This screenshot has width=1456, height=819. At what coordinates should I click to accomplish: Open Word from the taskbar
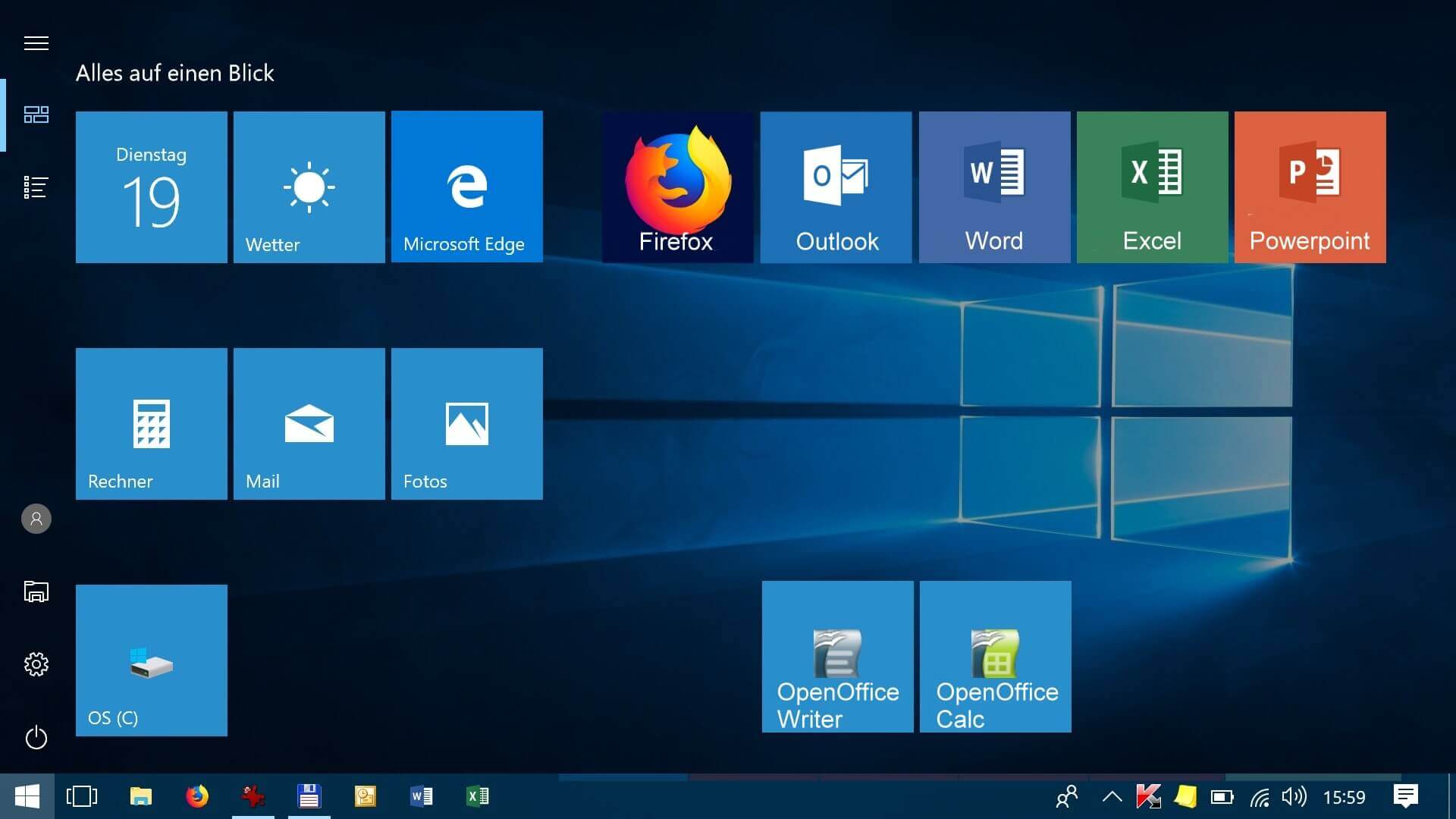click(422, 796)
